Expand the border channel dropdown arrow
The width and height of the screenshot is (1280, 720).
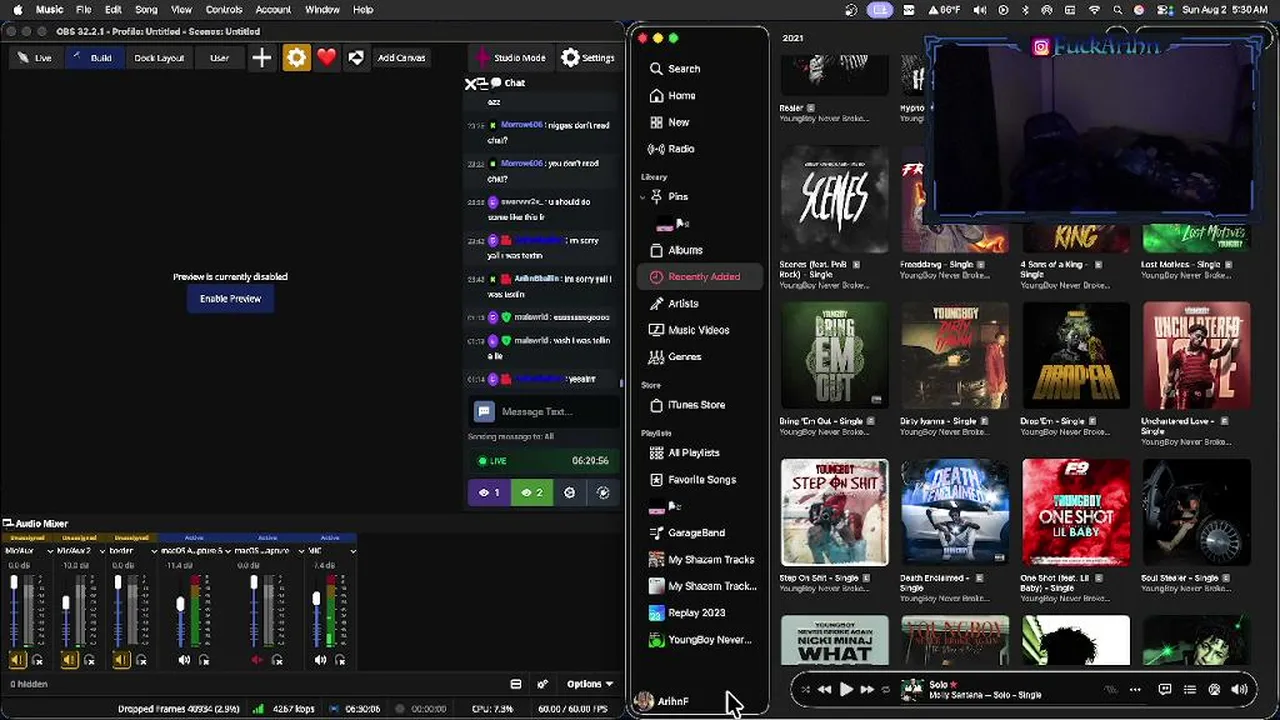[x=154, y=551]
